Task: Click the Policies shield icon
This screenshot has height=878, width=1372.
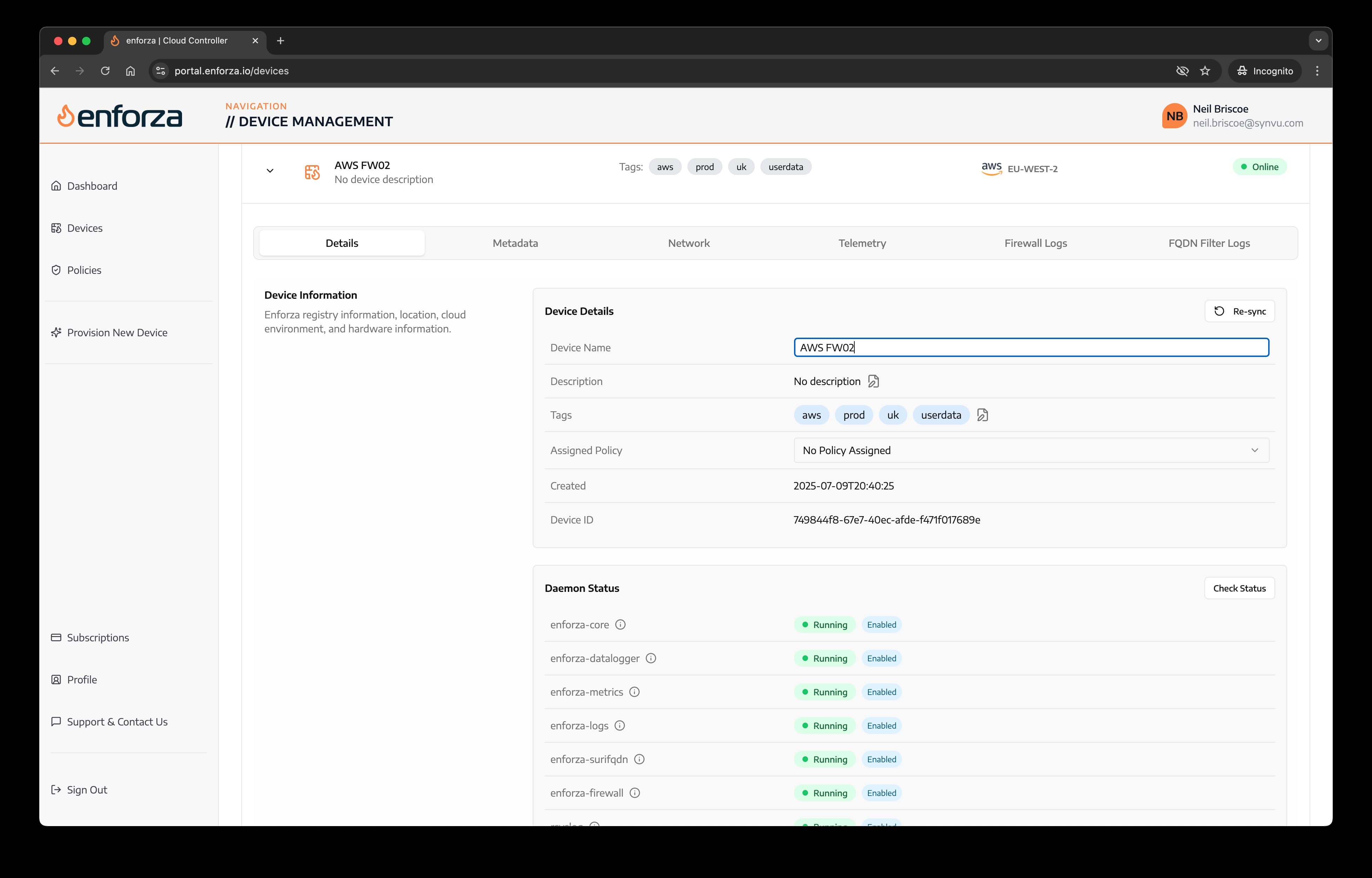Action: (x=56, y=270)
